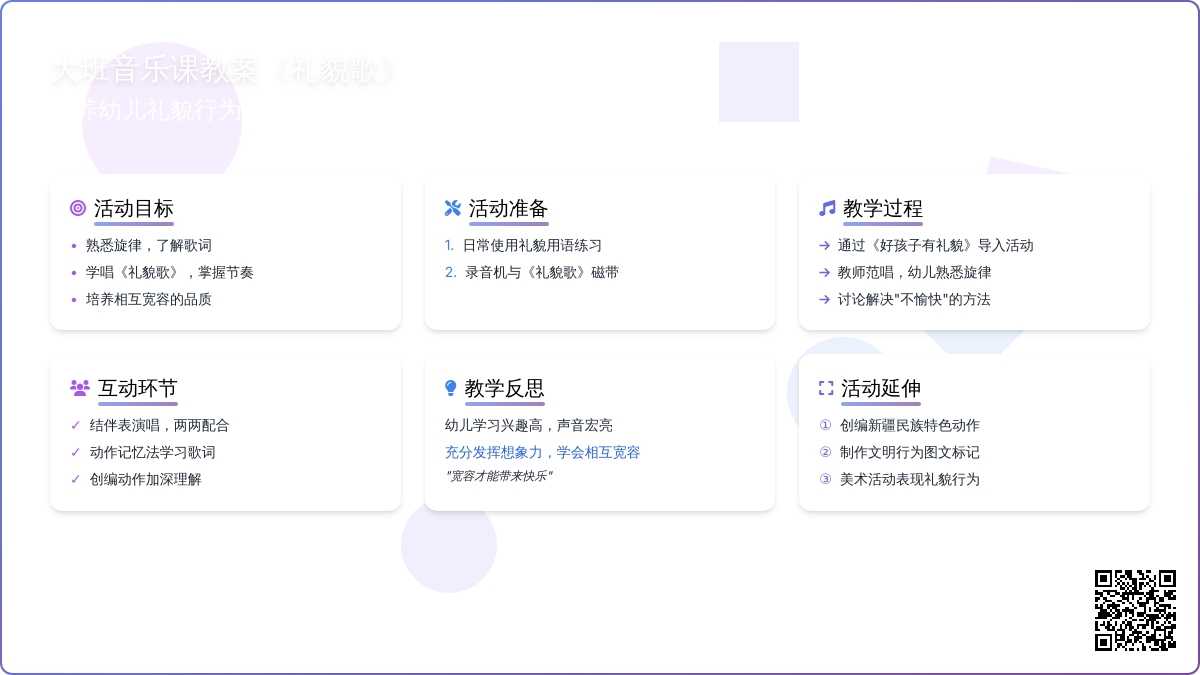
Task: Select the 教学反思 card heading
Action: pyautogui.click(x=505, y=388)
